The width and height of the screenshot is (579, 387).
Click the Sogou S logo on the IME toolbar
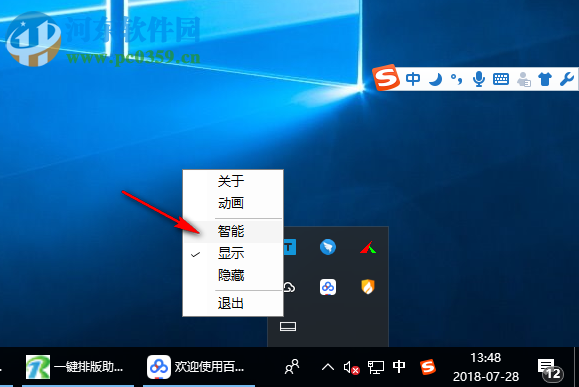point(386,78)
